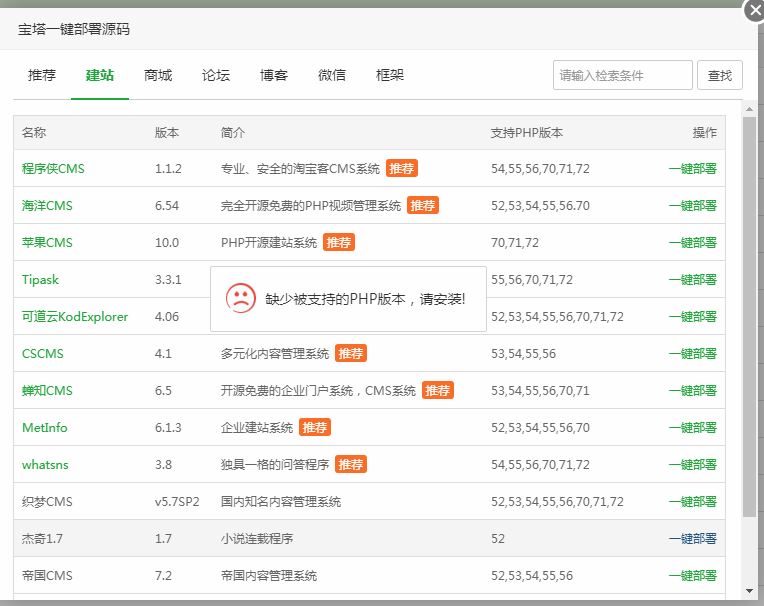Click the 查找 search button
Image resolution: width=764 pixels, height=606 pixels.
coord(720,75)
